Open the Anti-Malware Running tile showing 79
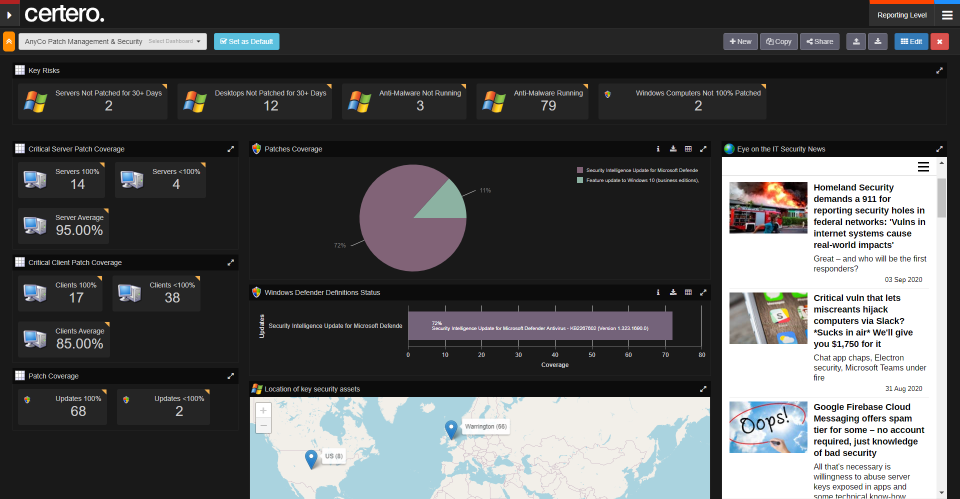Viewport: 960px width, 499px height. tap(532, 101)
